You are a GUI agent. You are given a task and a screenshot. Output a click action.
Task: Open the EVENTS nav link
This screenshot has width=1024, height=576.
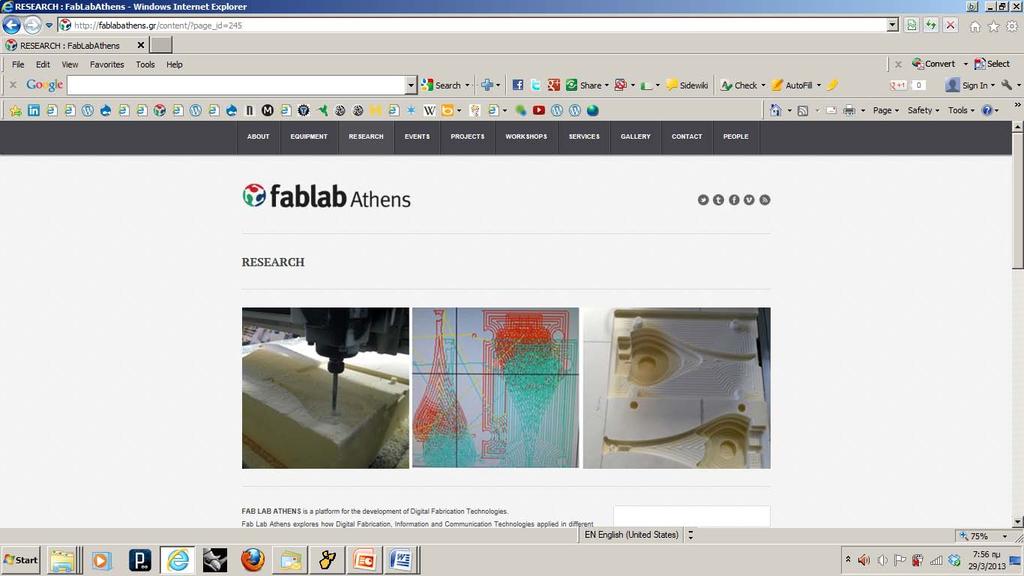click(417, 137)
